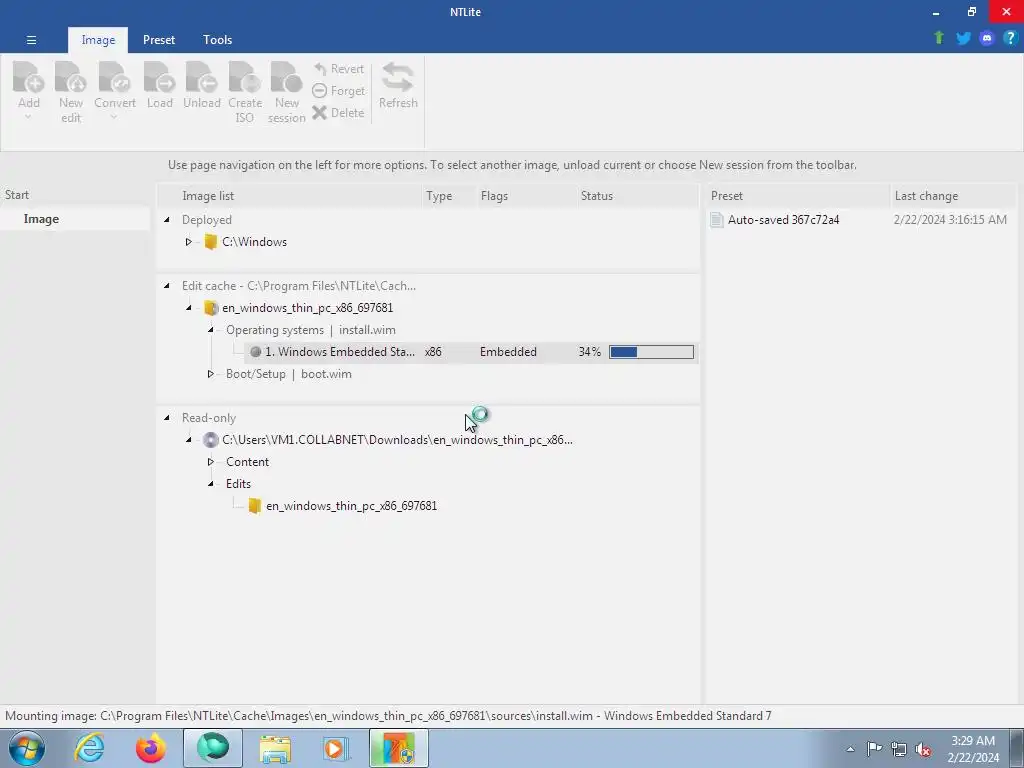Image resolution: width=1024 pixels, height=768 pixels.
Task: Open the Twitter link icon
Action: pos(963,38)
